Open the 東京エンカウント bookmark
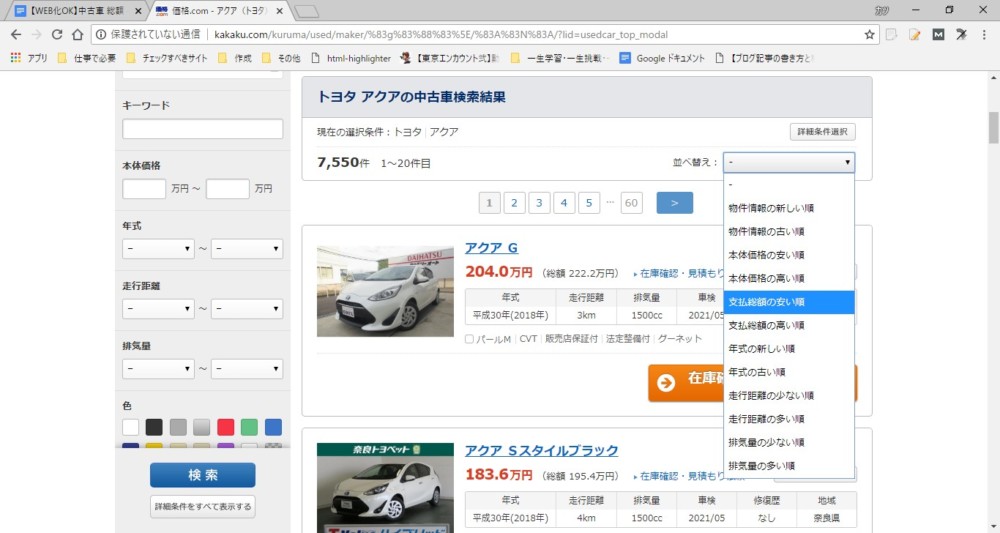The image size is (1000, 533). (450, 58)
